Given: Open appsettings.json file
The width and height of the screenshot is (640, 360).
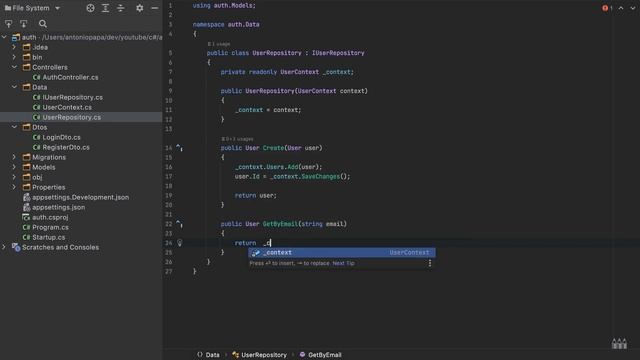Looking at the screenshot, I should point(59,207).
